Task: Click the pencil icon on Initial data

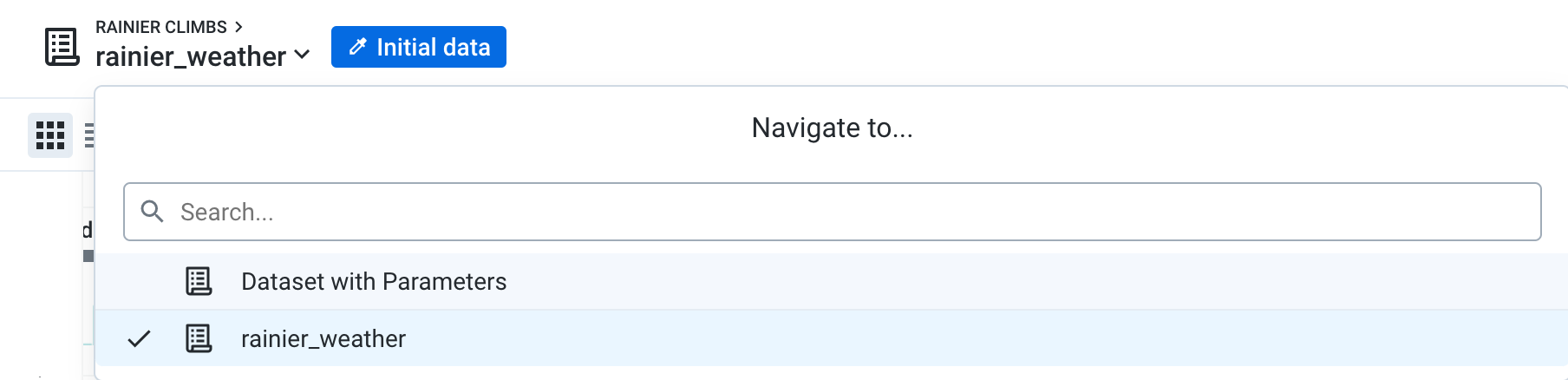Action: pos(357,47)
